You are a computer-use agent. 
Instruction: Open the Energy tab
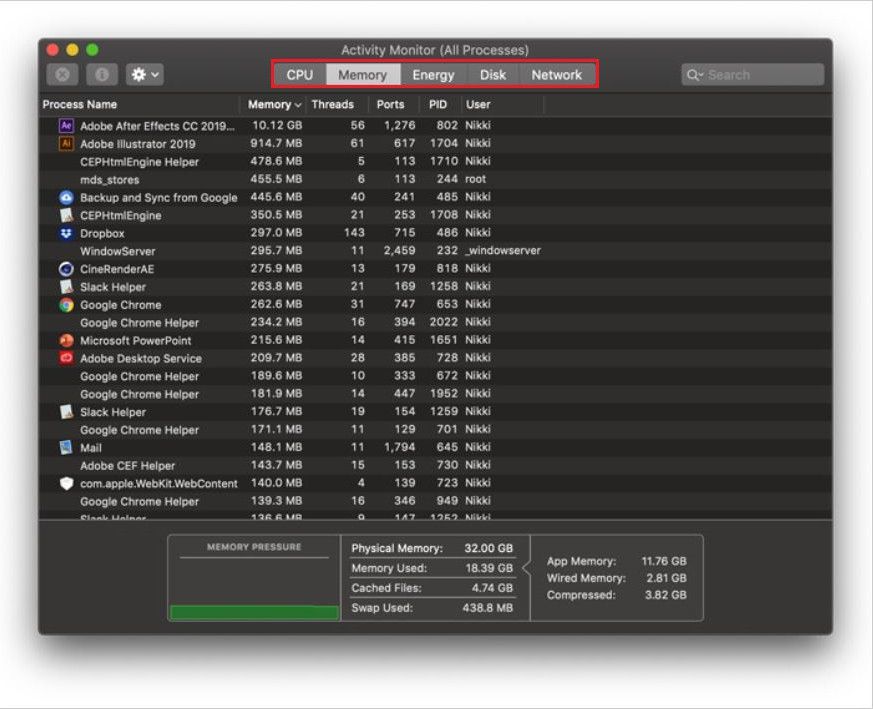pyautogui.click(x=433, y=75)
